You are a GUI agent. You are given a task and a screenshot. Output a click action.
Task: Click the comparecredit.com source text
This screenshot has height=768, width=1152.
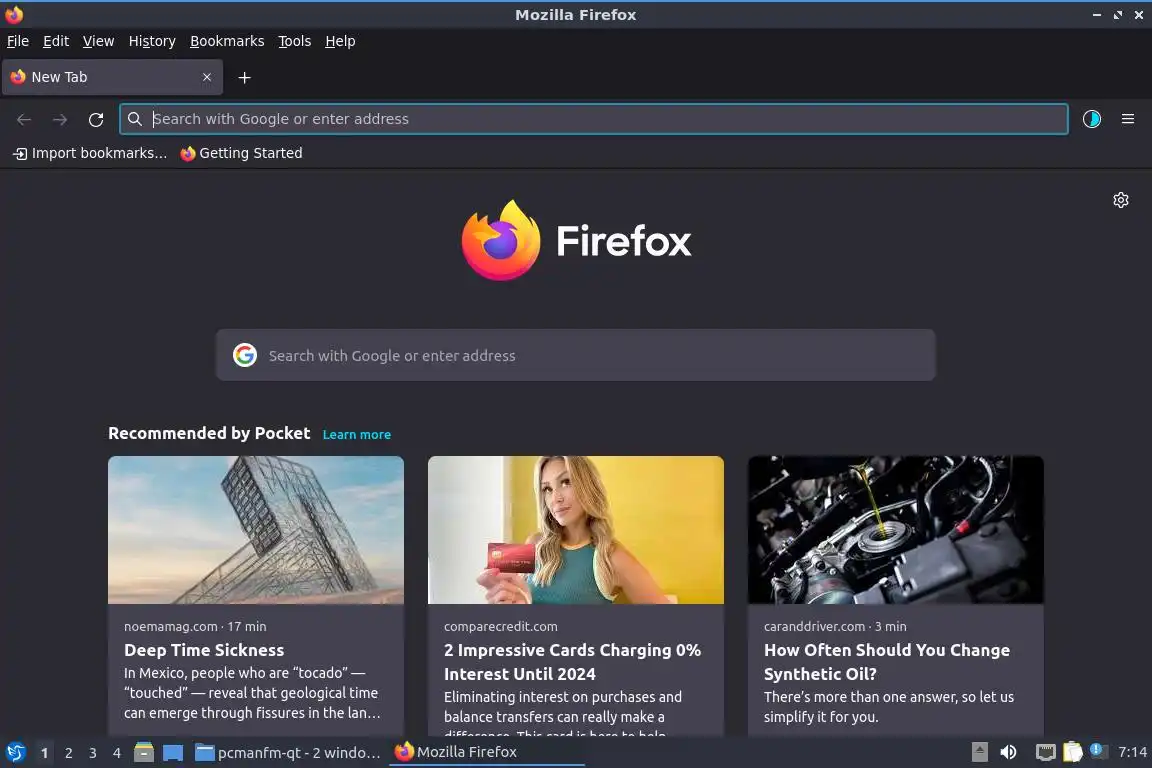[500, 627]
